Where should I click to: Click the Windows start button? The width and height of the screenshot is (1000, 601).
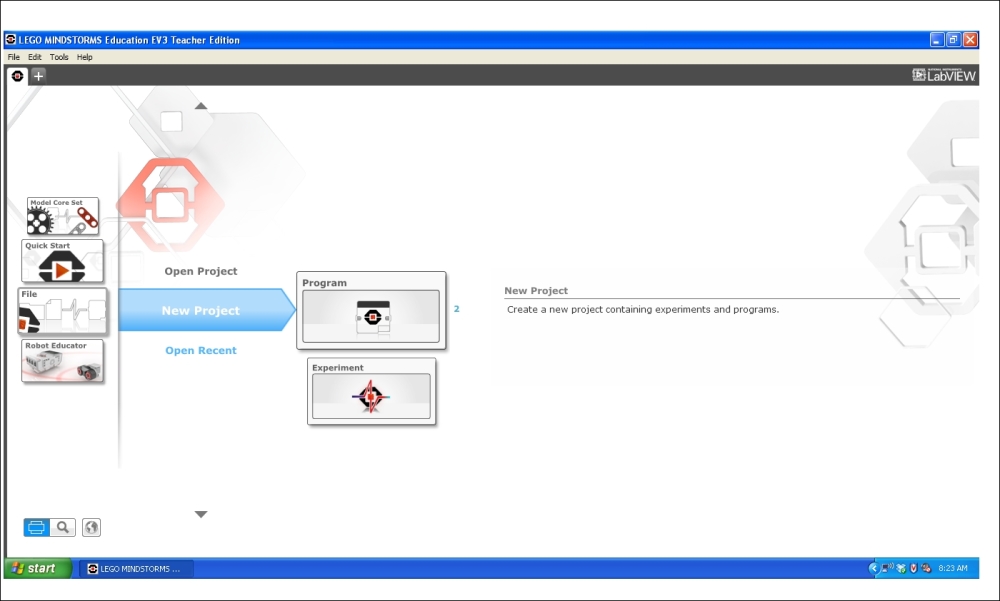[x=38, y=568]
